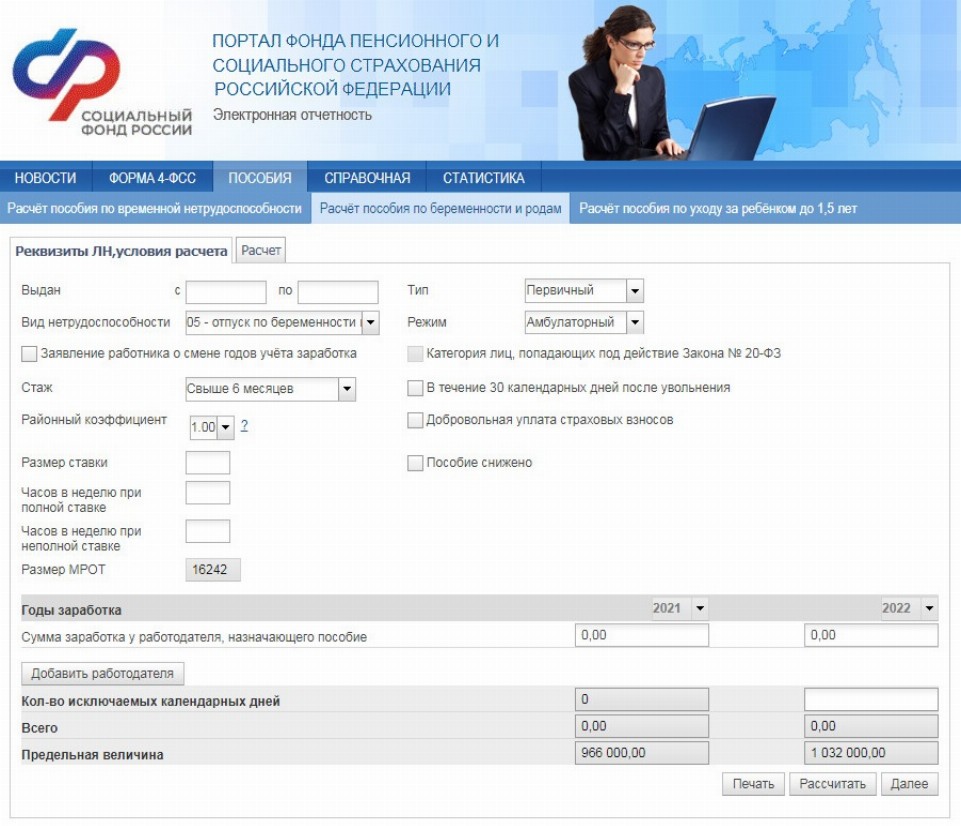Check the 'Пособие снижено' checkbox
The image size is (961, 826).
[415, 463]
